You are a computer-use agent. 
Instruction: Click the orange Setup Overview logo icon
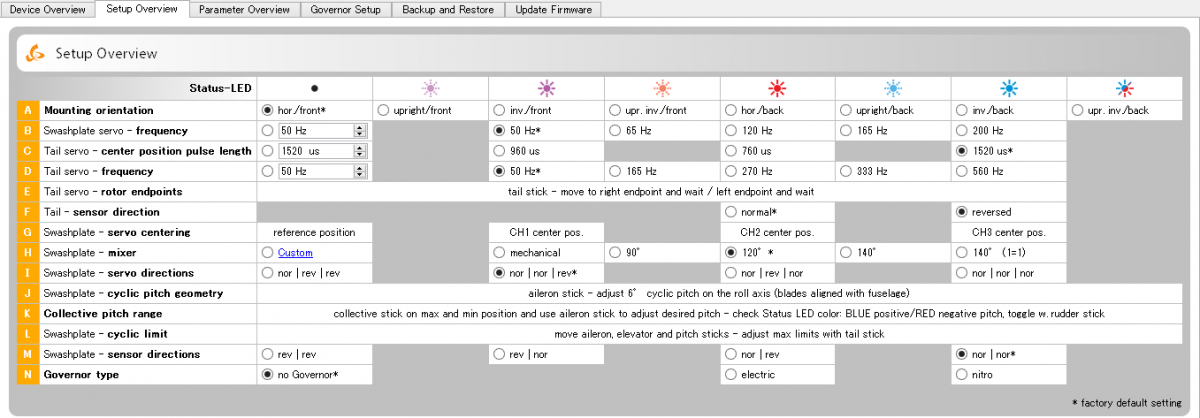36,52
